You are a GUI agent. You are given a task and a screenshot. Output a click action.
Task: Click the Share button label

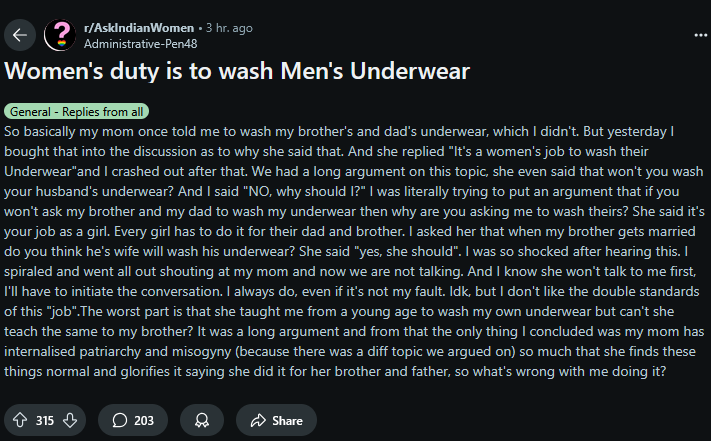coord(287,421)
